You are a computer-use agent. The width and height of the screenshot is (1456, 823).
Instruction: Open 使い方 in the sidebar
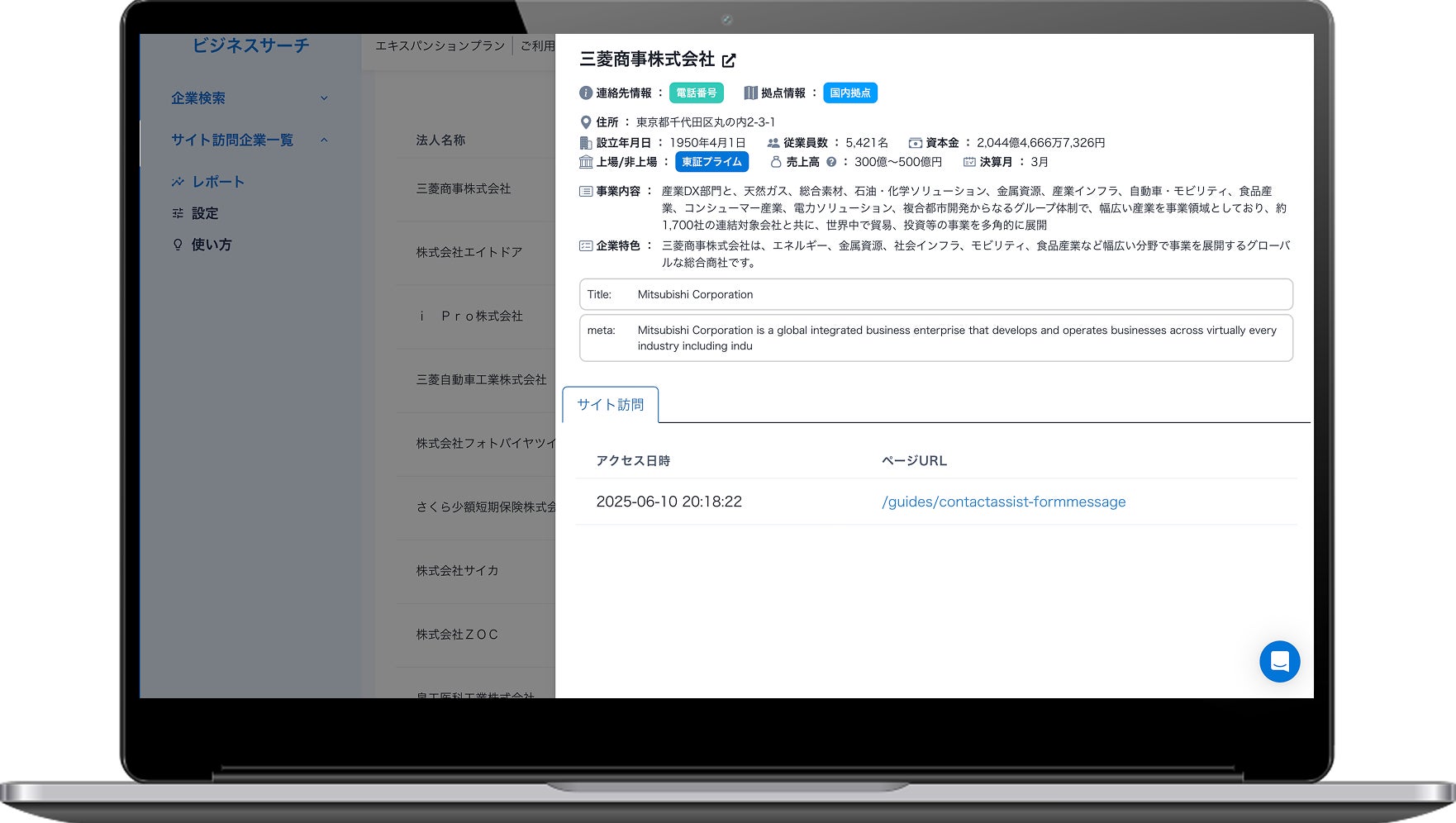tap(212, 245)
